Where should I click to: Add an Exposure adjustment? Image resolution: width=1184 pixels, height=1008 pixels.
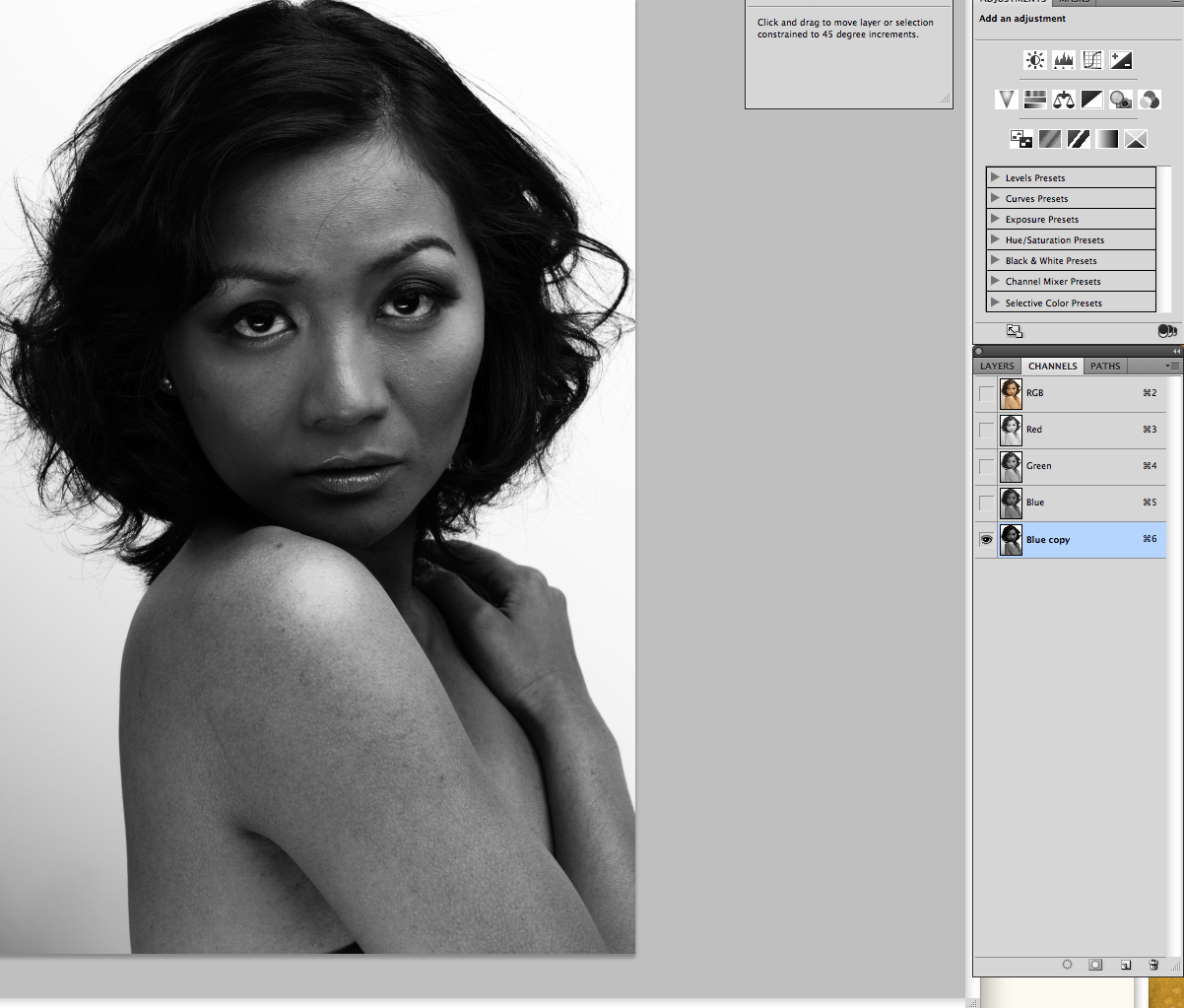point(1120,60)
